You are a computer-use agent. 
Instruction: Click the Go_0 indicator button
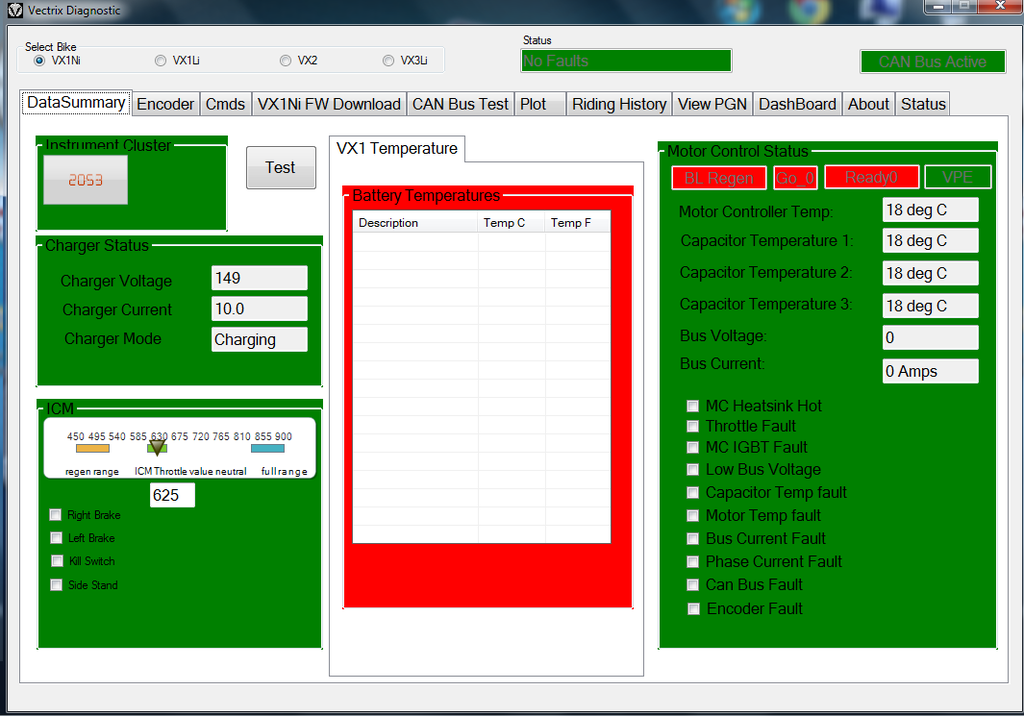click(x=795, y=178)
